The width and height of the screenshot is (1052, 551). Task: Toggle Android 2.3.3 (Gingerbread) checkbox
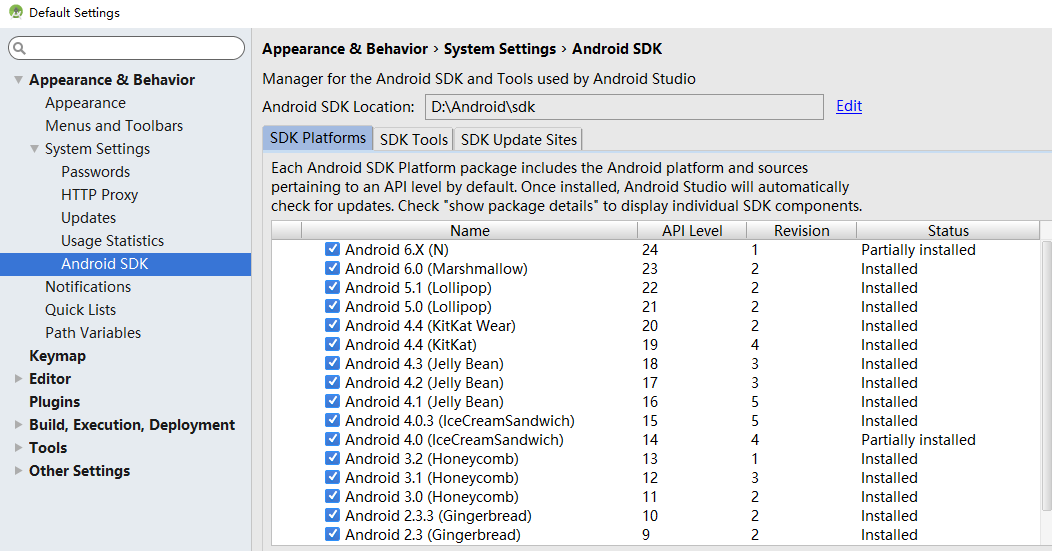pos(332,515)
